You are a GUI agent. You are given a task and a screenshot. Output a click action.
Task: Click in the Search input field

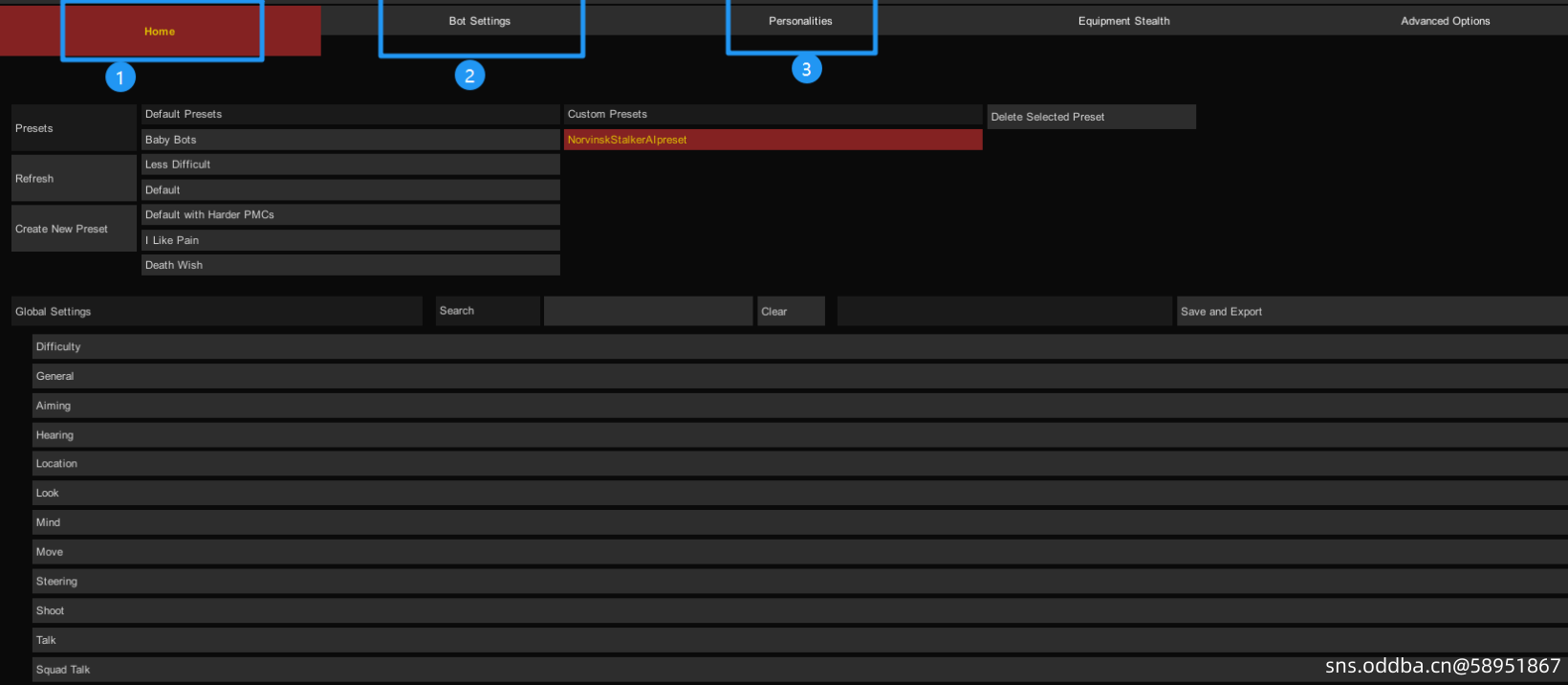(648, 311)
